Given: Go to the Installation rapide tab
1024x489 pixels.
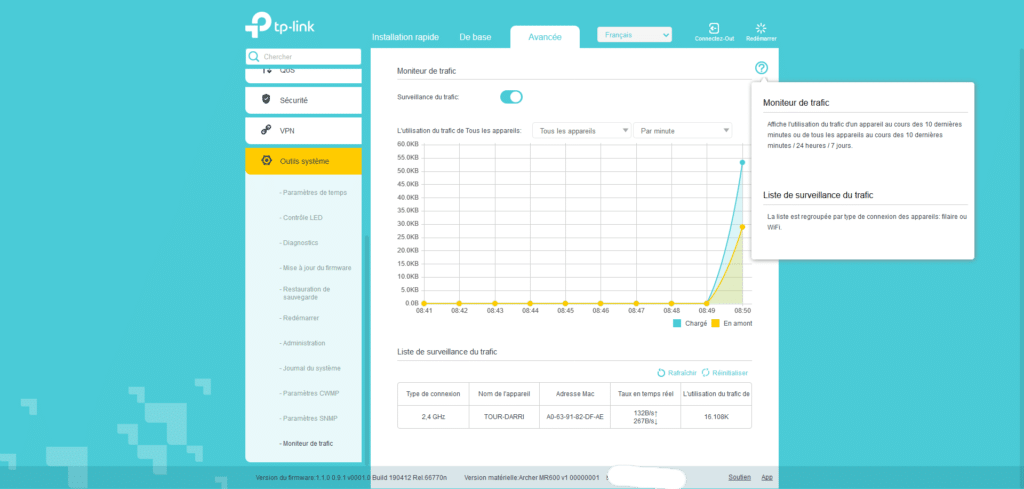Looking at the screenshot, I should coord(407,37).
